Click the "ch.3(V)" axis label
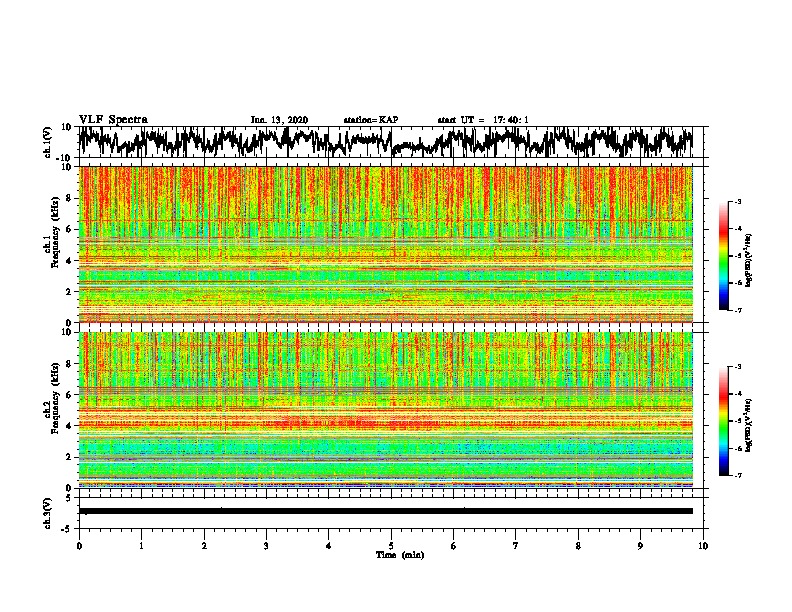 [48, 513]
